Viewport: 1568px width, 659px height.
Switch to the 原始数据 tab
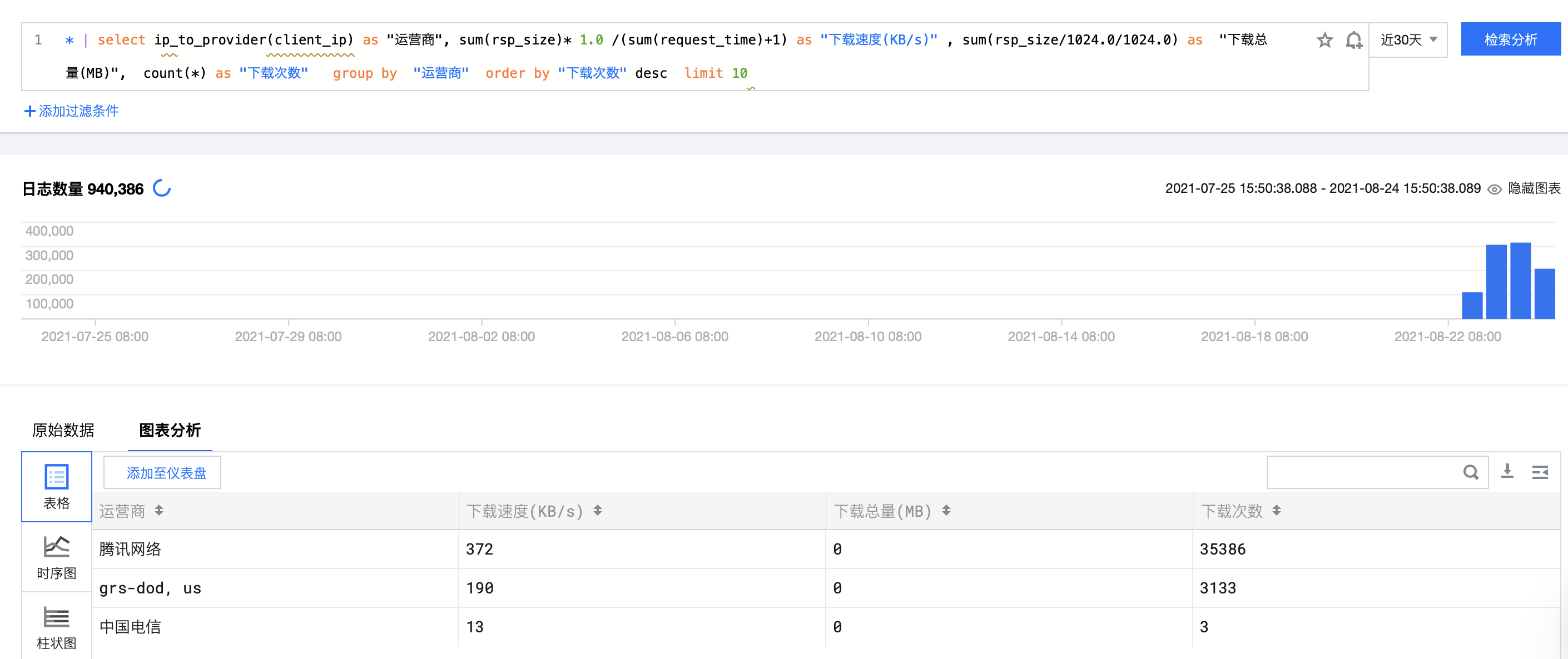point(63,430)
